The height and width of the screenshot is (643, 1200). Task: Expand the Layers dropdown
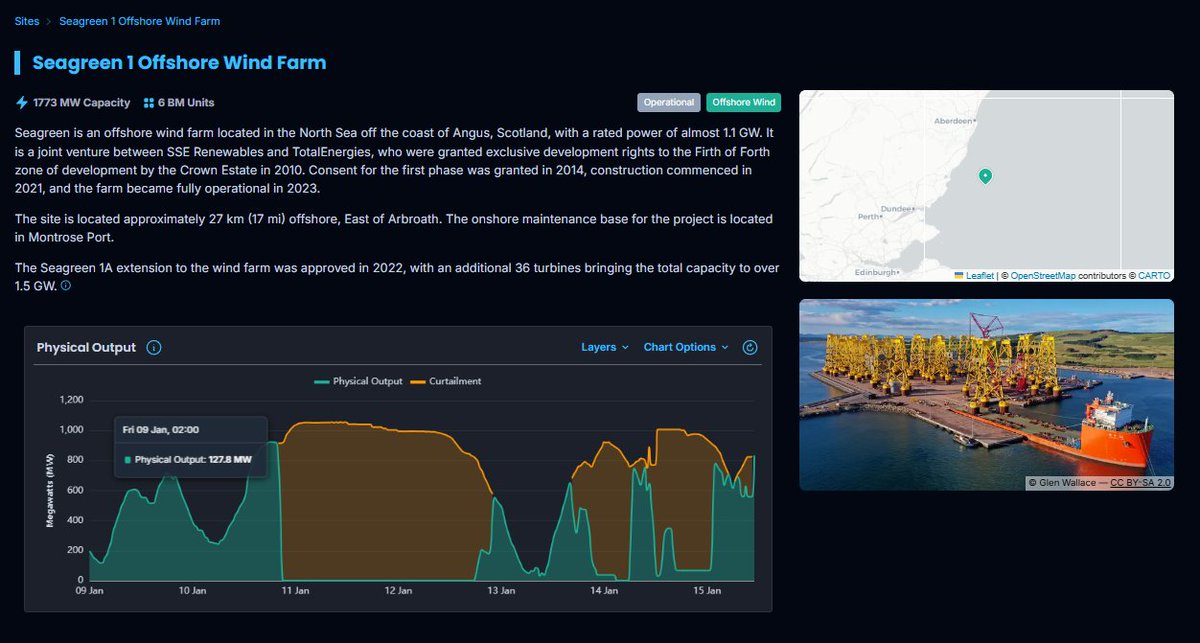click(x=605, y=347)
